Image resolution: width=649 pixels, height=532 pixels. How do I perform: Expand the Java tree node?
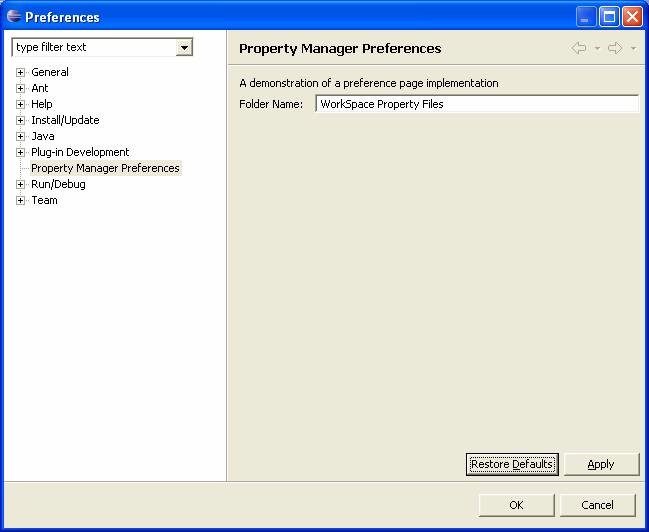pyautogui.click(x=20, y=137)
